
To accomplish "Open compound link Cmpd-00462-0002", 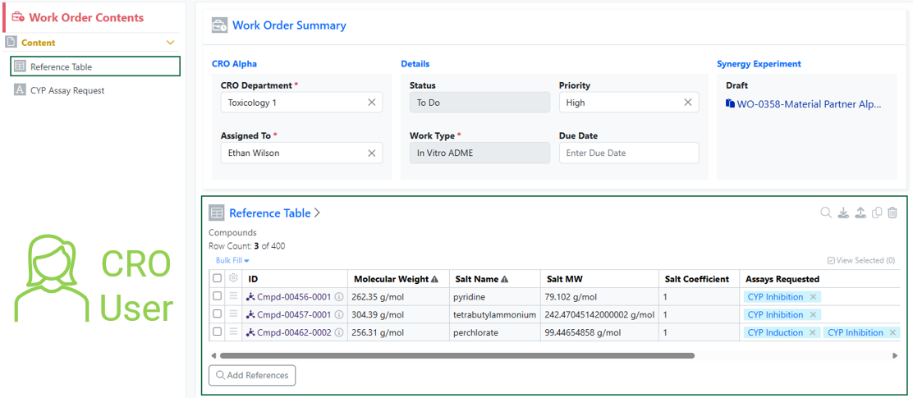I will point(295,333).
